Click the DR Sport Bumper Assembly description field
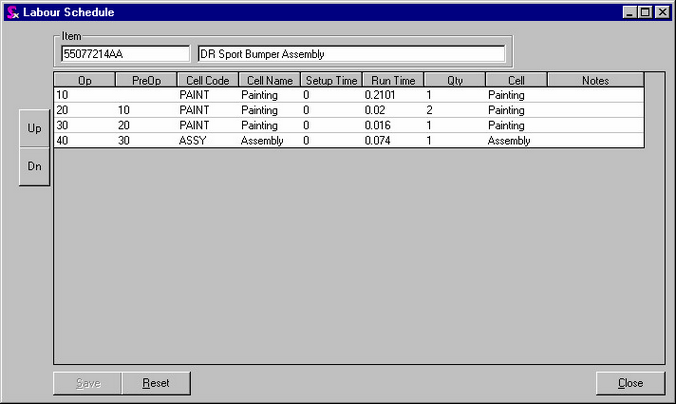 (351, 54)
